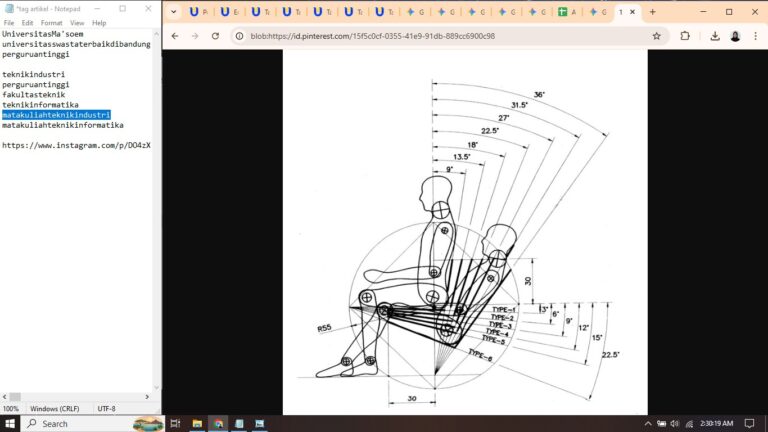Click the browser Forward arrow
The height and width of the screenshot is (432, 768).
195,36
